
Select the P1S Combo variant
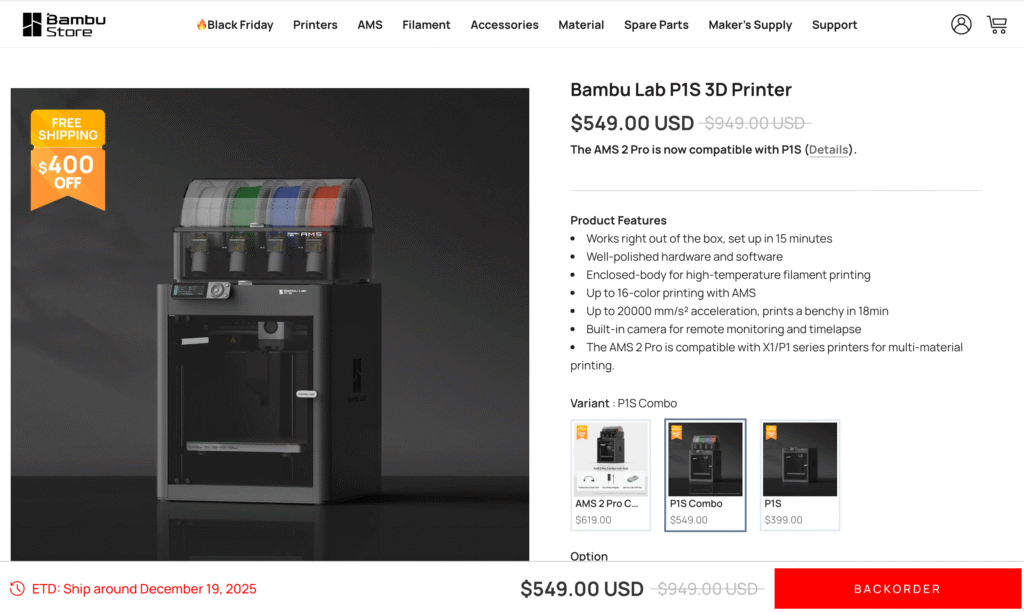click(705, 475)
